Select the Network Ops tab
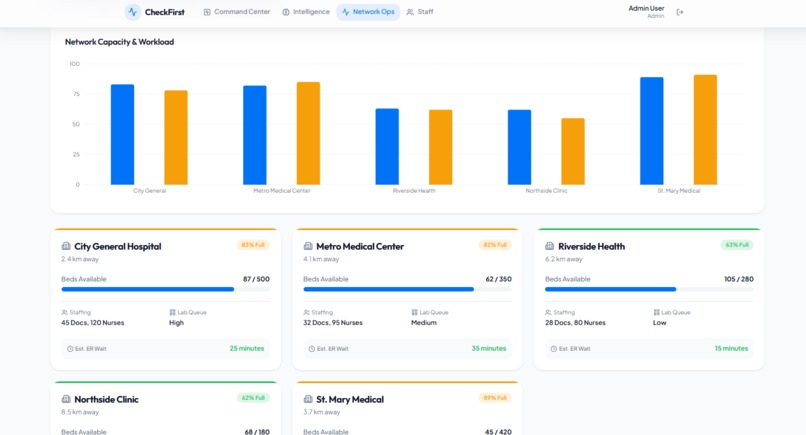The image size is (806, 435). [x=368, y=12]
